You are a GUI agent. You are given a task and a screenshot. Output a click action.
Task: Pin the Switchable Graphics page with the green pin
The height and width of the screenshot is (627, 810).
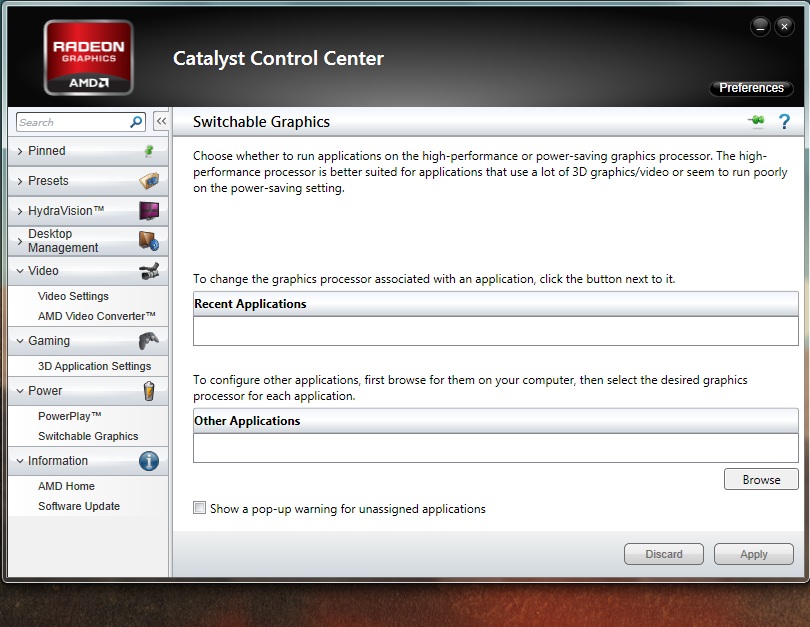coord(756,121)
